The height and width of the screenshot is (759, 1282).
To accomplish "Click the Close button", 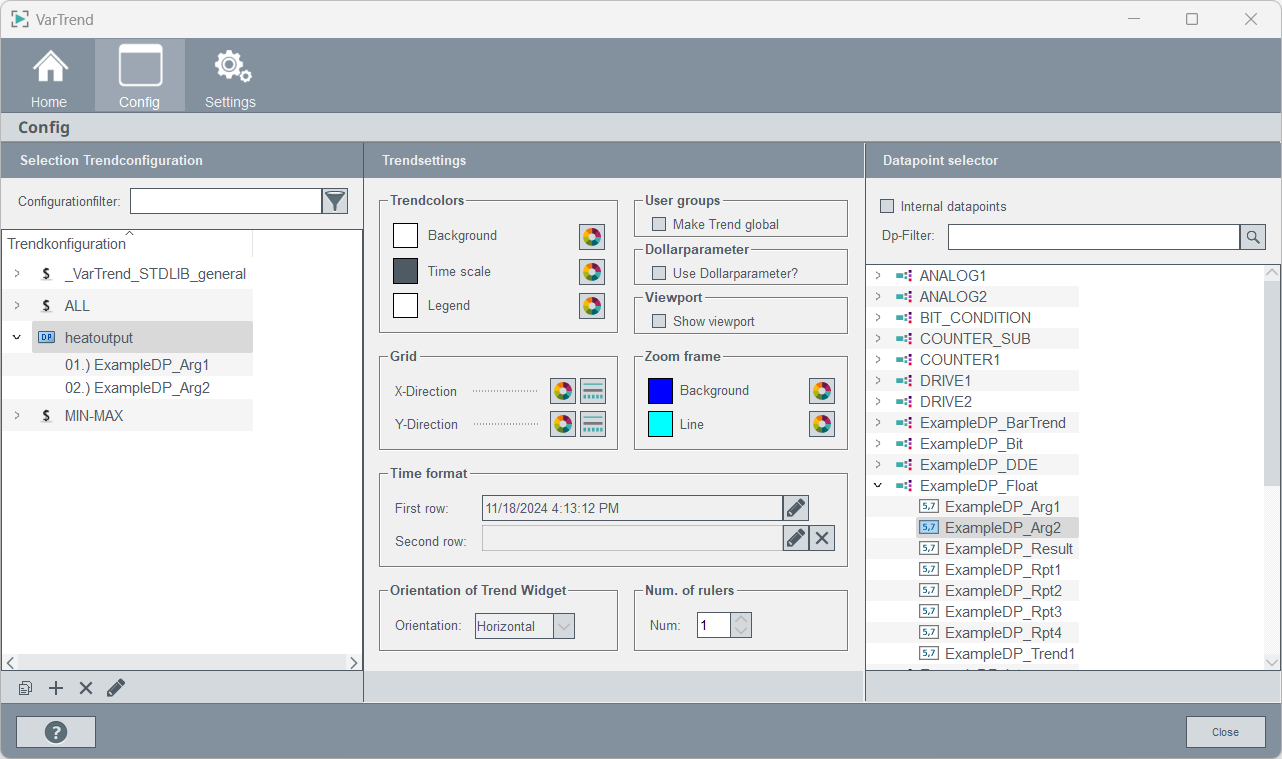I will coord(1225,732).
